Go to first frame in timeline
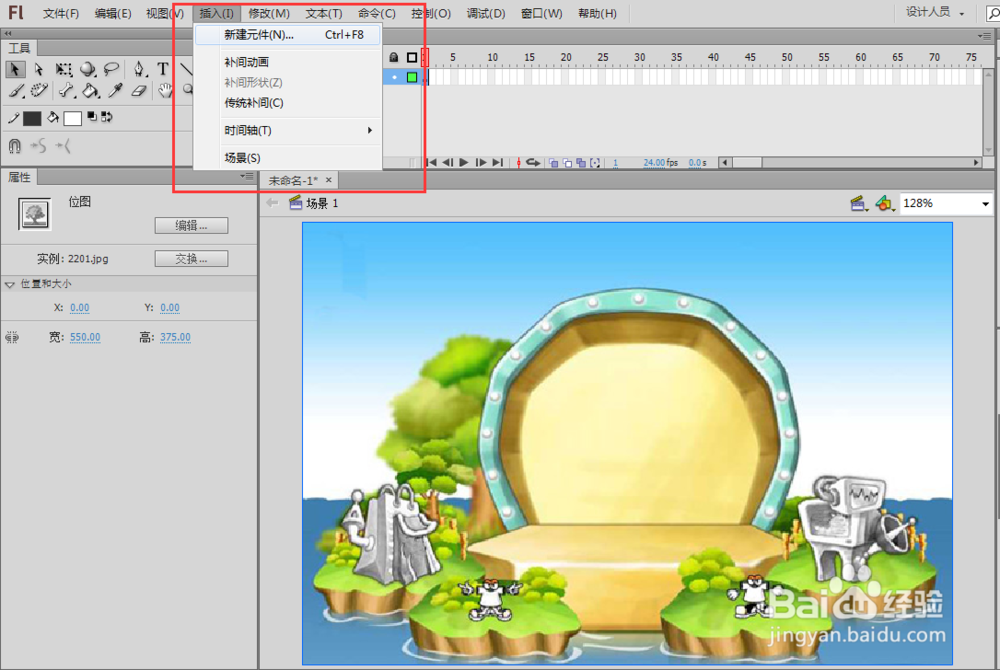This screenshot has width=1000, height=670. point(432,163)
